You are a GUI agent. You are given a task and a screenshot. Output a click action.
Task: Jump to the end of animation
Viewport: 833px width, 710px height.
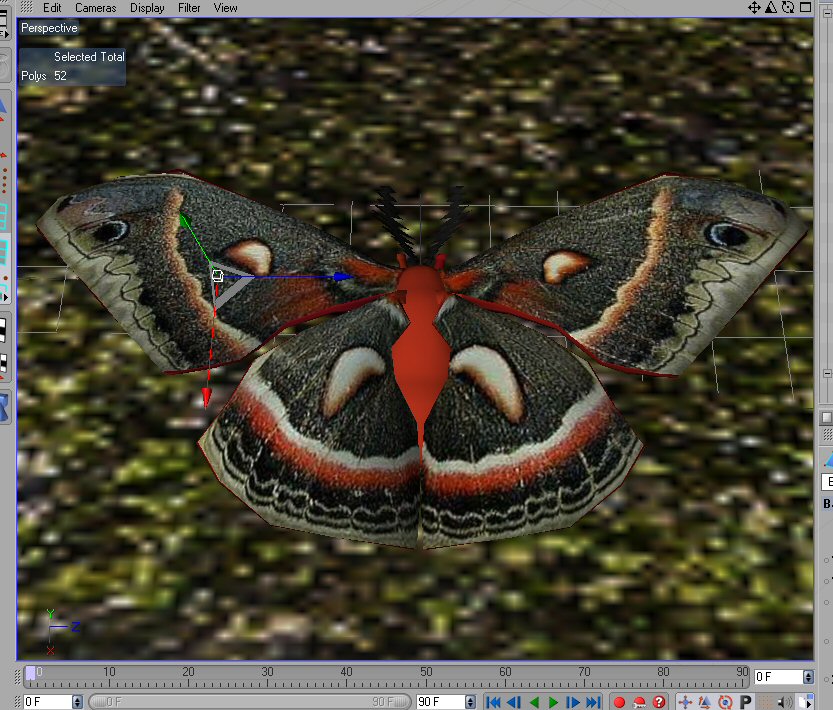point(593,702)
